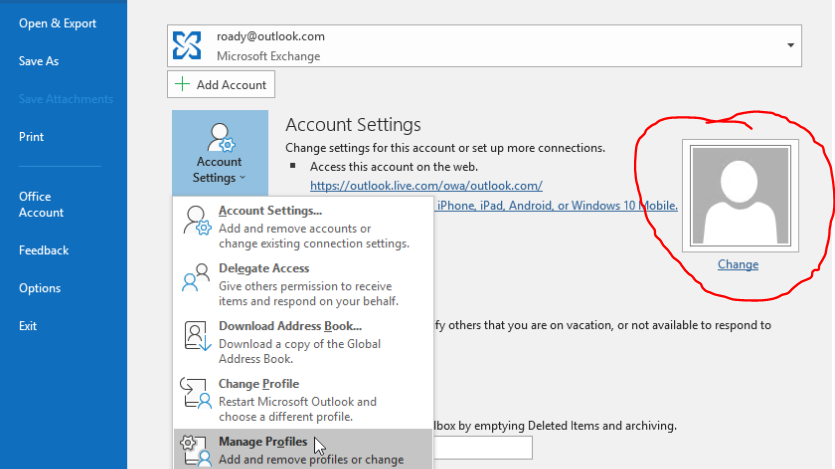Open the Feedback page
Image resolution: width=835 pixels, height=469 pixels.
pyautogui.click(x=44, y=250)
